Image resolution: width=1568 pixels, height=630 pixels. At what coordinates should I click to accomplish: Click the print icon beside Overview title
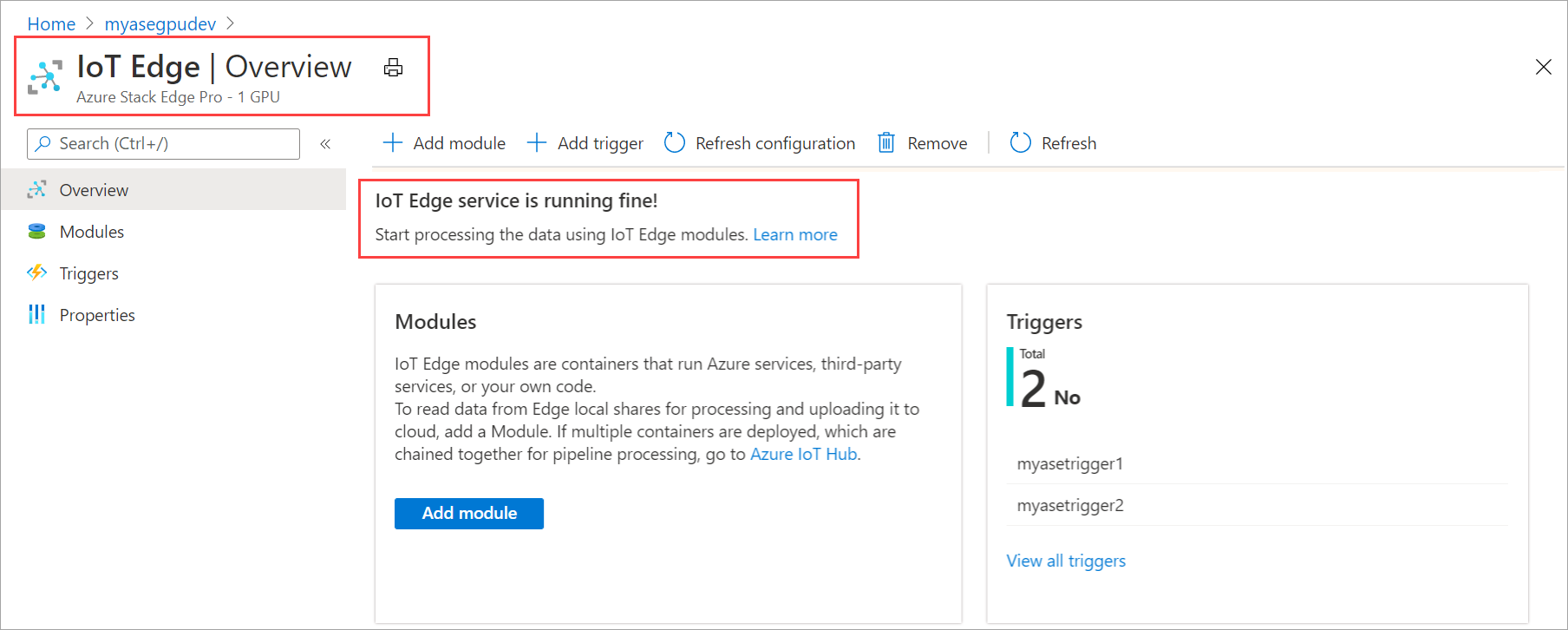[393, 68]
